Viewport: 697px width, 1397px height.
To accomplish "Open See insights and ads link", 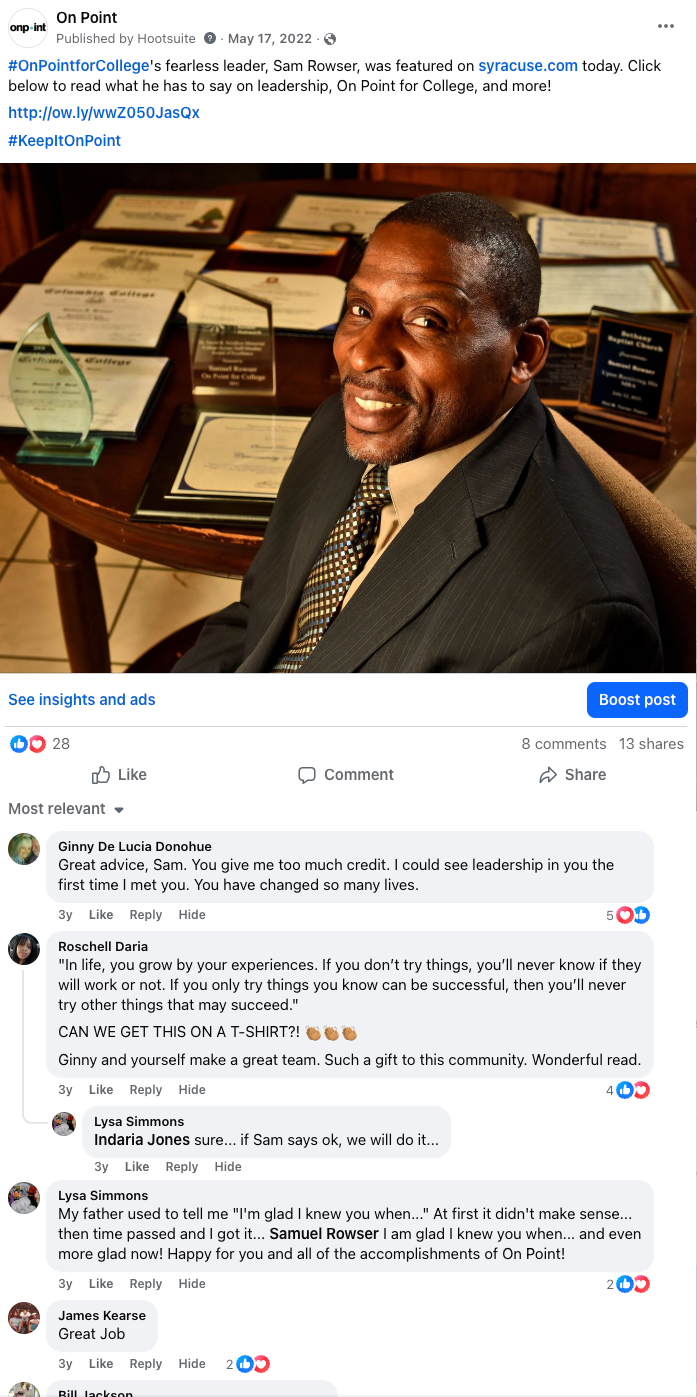I will 82,700.
